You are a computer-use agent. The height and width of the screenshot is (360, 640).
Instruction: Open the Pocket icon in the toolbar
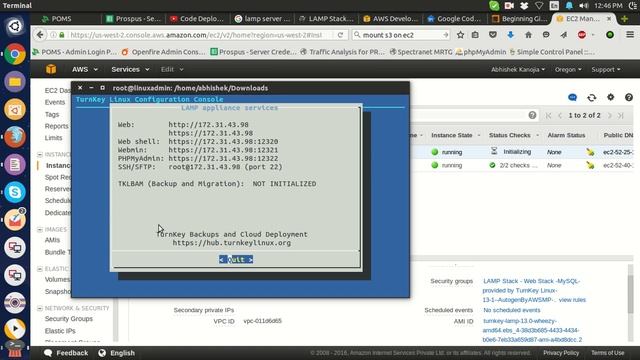(x=493, y=35)
